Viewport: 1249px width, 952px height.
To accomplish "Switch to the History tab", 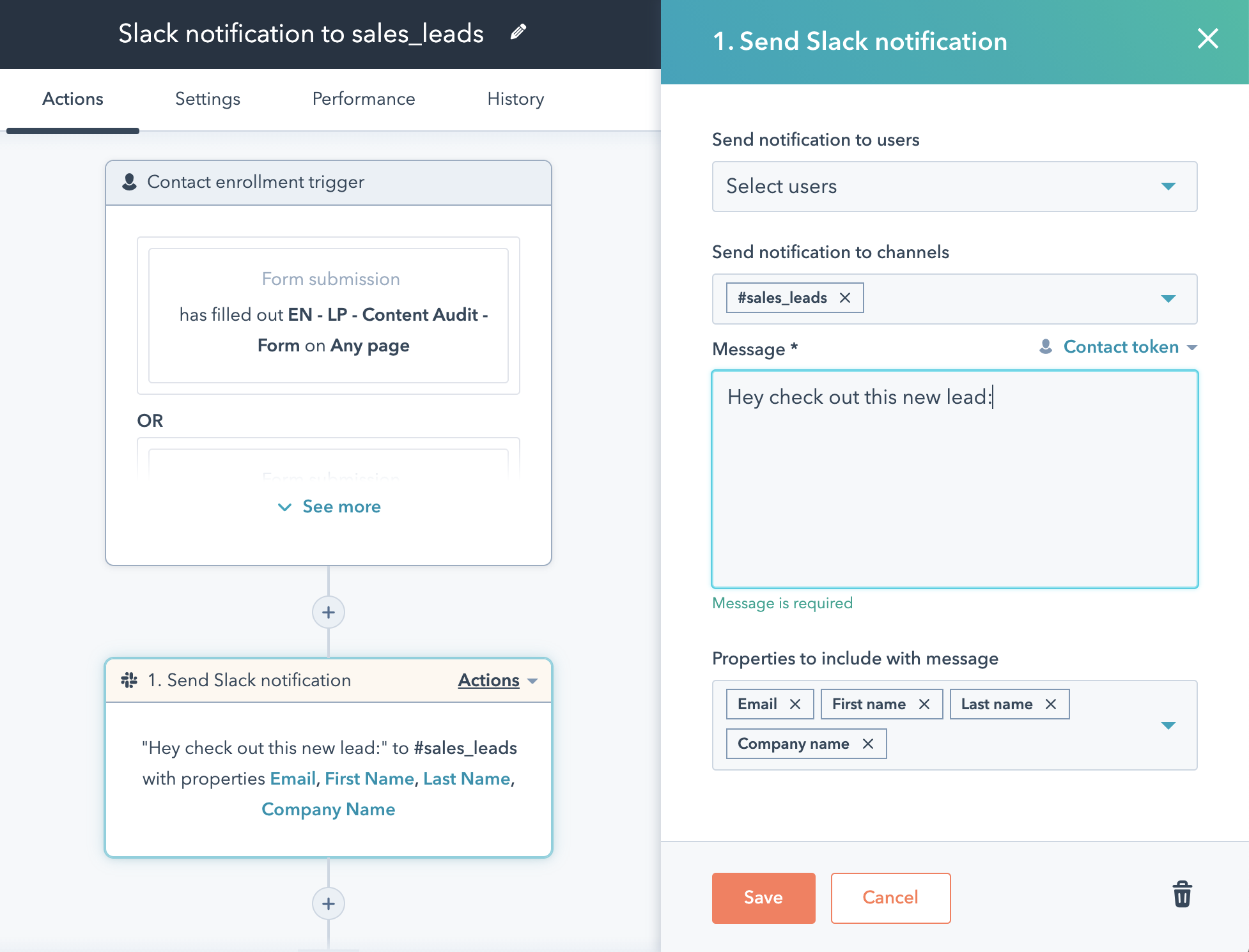I will click(515, 99).
